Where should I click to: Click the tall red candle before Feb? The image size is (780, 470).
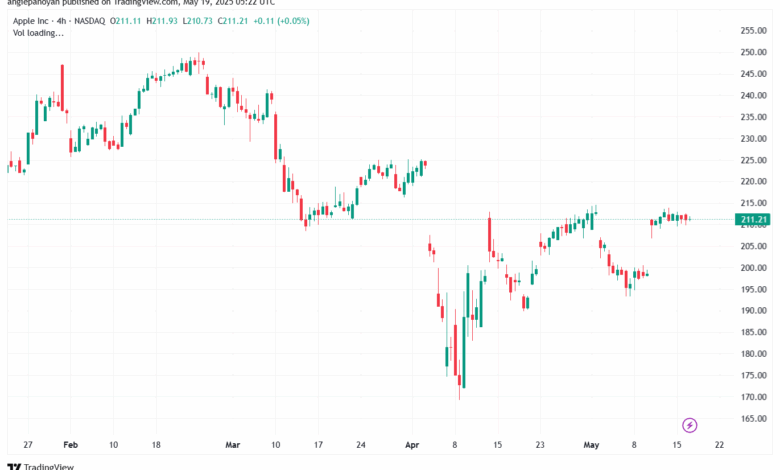point(62,88)
